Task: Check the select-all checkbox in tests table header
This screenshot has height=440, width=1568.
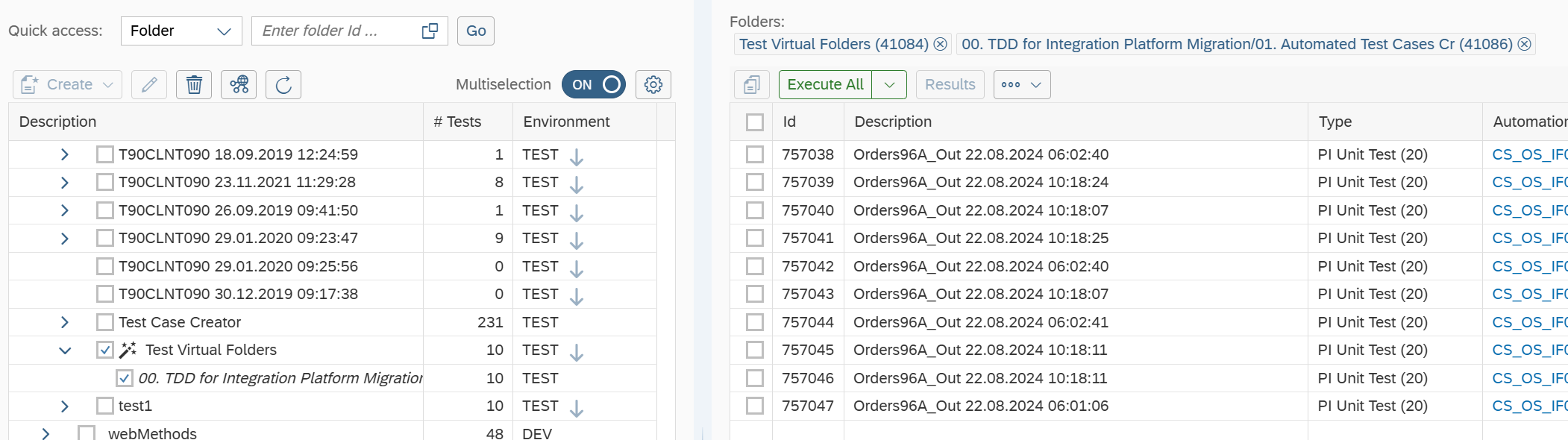Action: point(755,122)
